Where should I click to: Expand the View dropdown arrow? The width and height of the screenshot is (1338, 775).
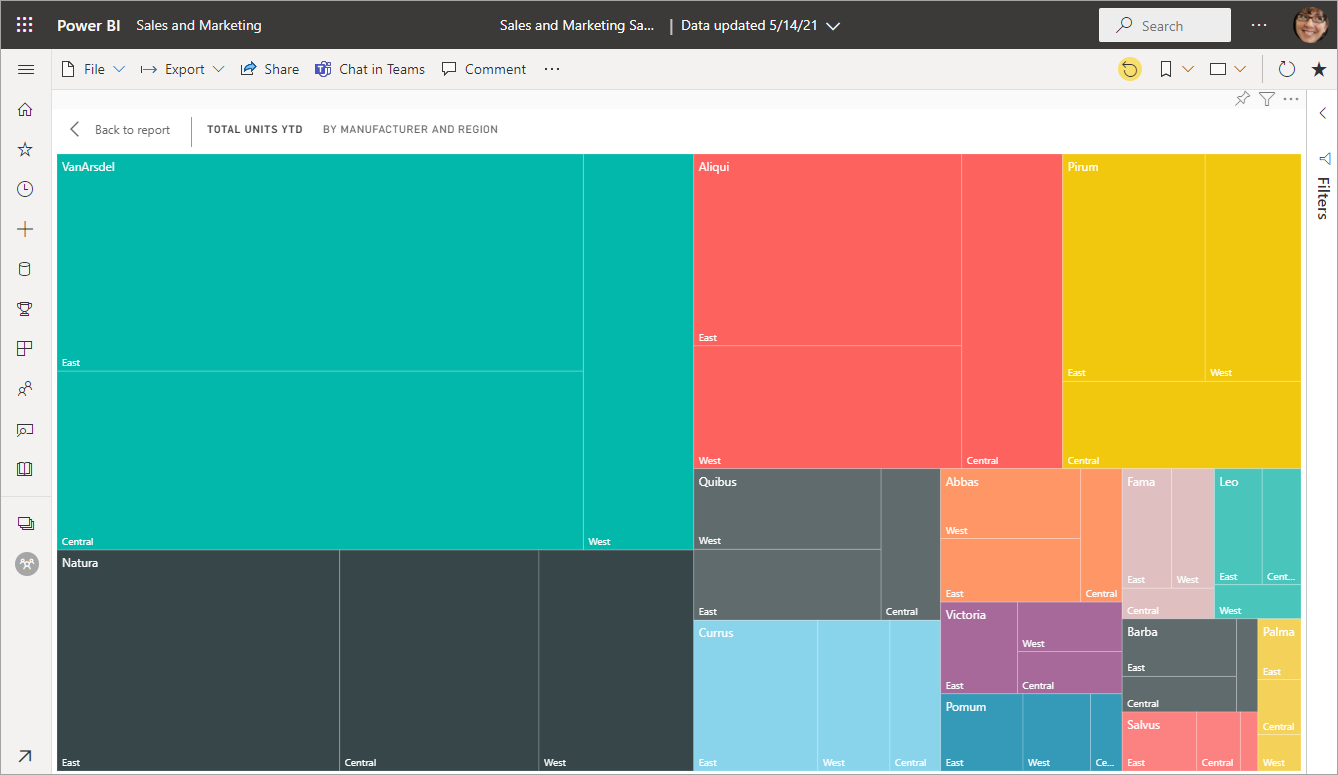[x=1240, y=69]
